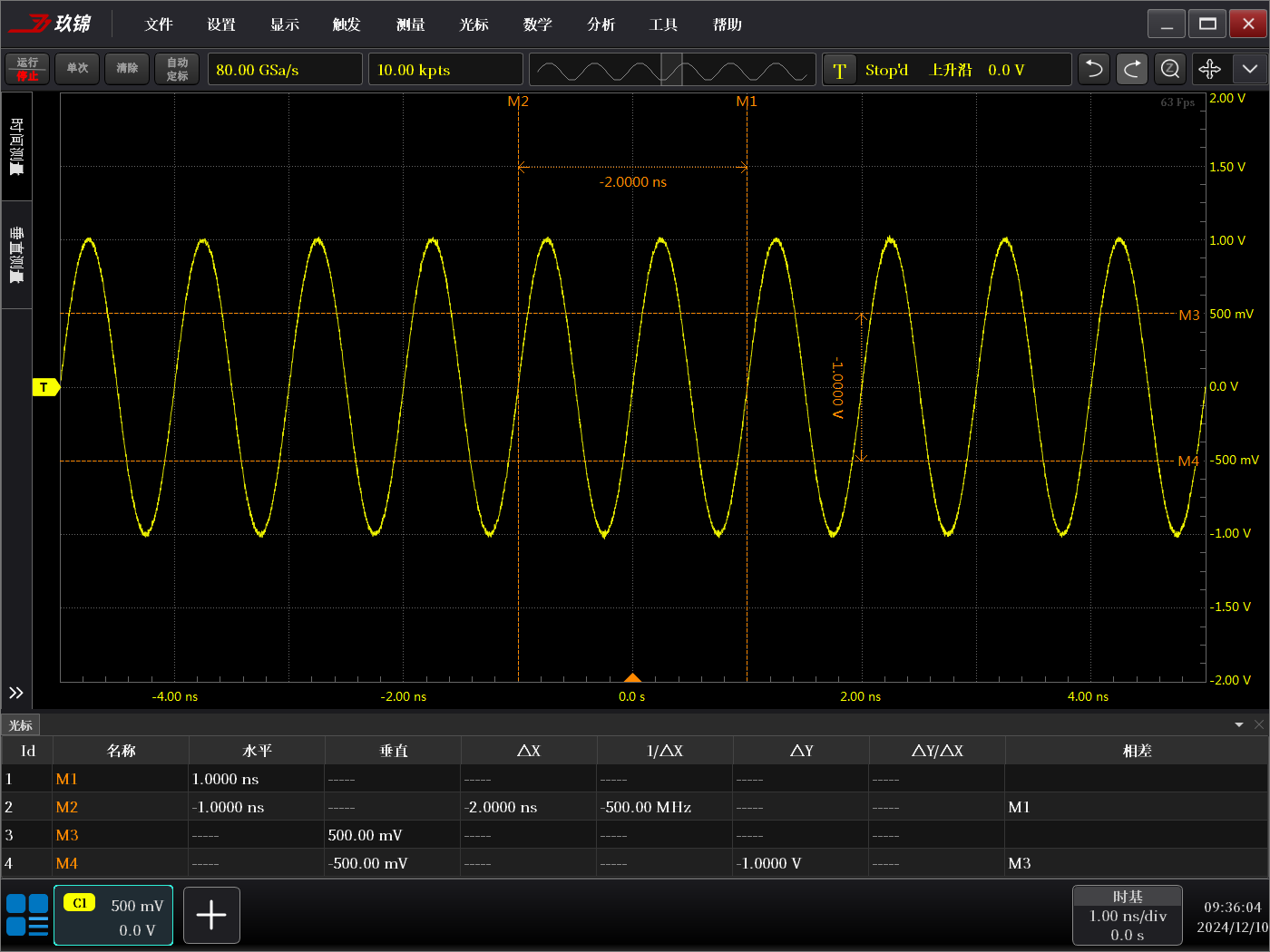Select the C1 channel box at 500 mV

[113, 915]
